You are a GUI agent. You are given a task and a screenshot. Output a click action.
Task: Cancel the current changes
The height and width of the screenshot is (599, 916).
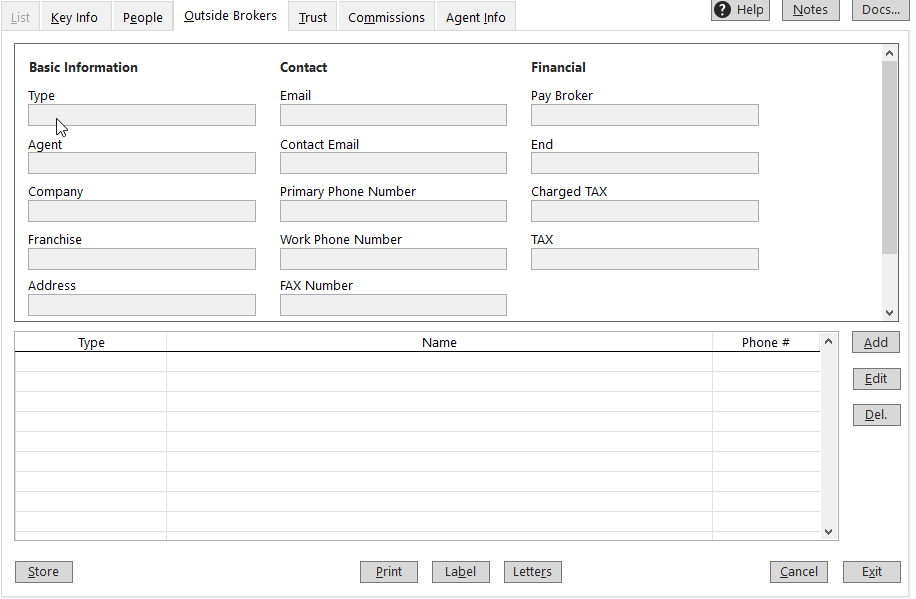coord(798,571)
